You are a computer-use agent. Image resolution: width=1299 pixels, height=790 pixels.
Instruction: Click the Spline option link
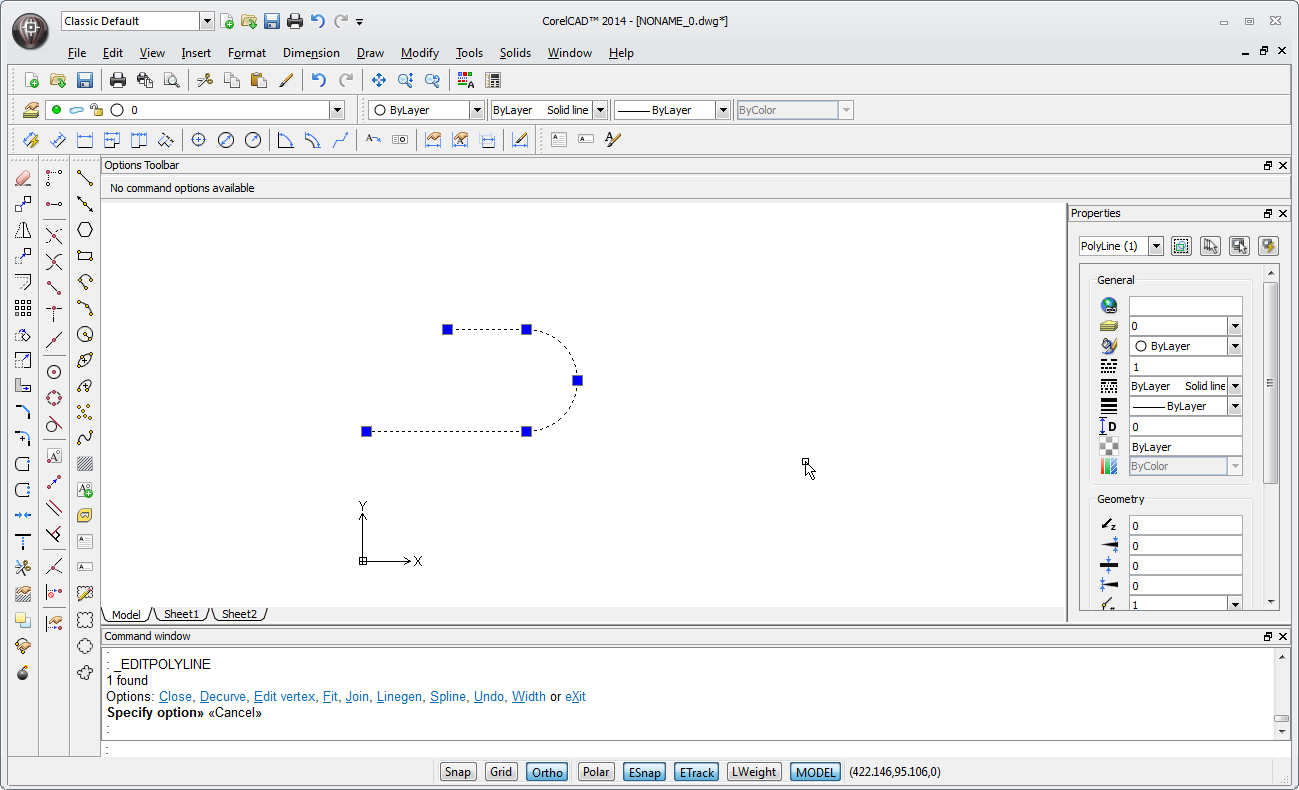[448, 697]
